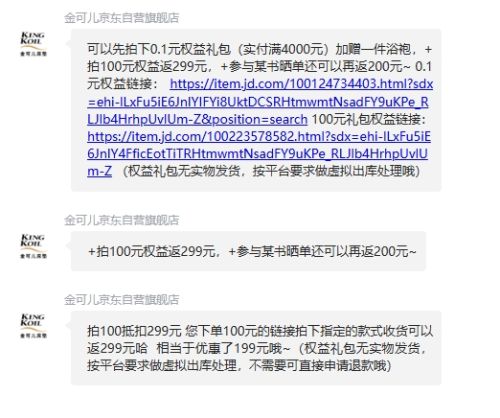
Task: Click the (实付满4000元) text in the first message
Action: click(284, 49)
